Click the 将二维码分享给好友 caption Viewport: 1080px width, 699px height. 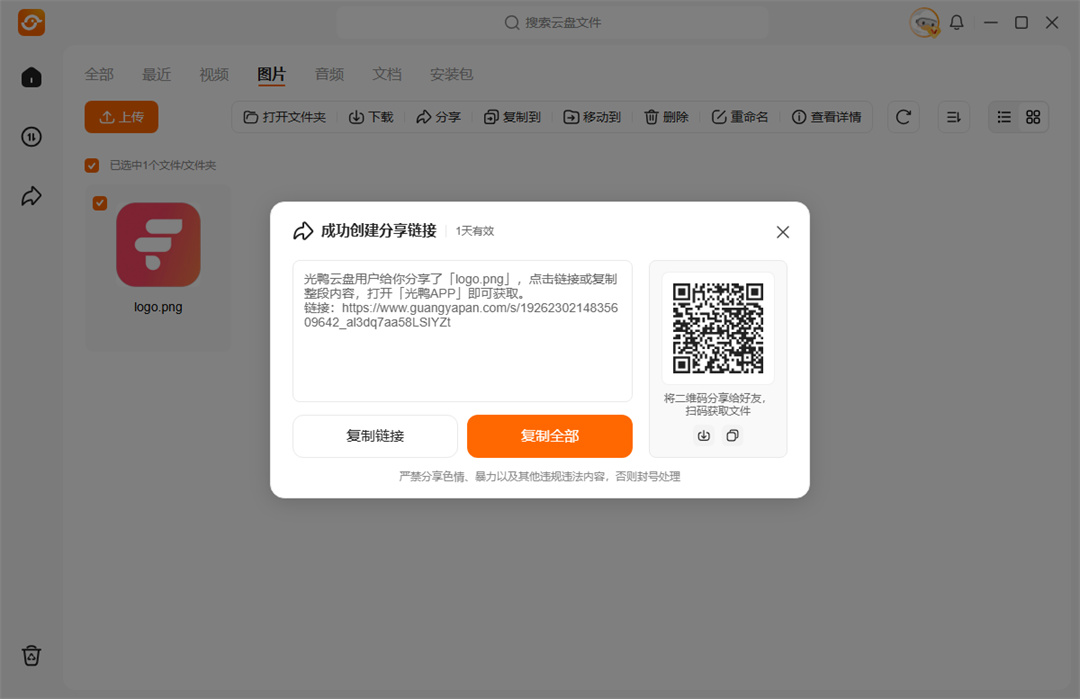click(x=718, y=404)
